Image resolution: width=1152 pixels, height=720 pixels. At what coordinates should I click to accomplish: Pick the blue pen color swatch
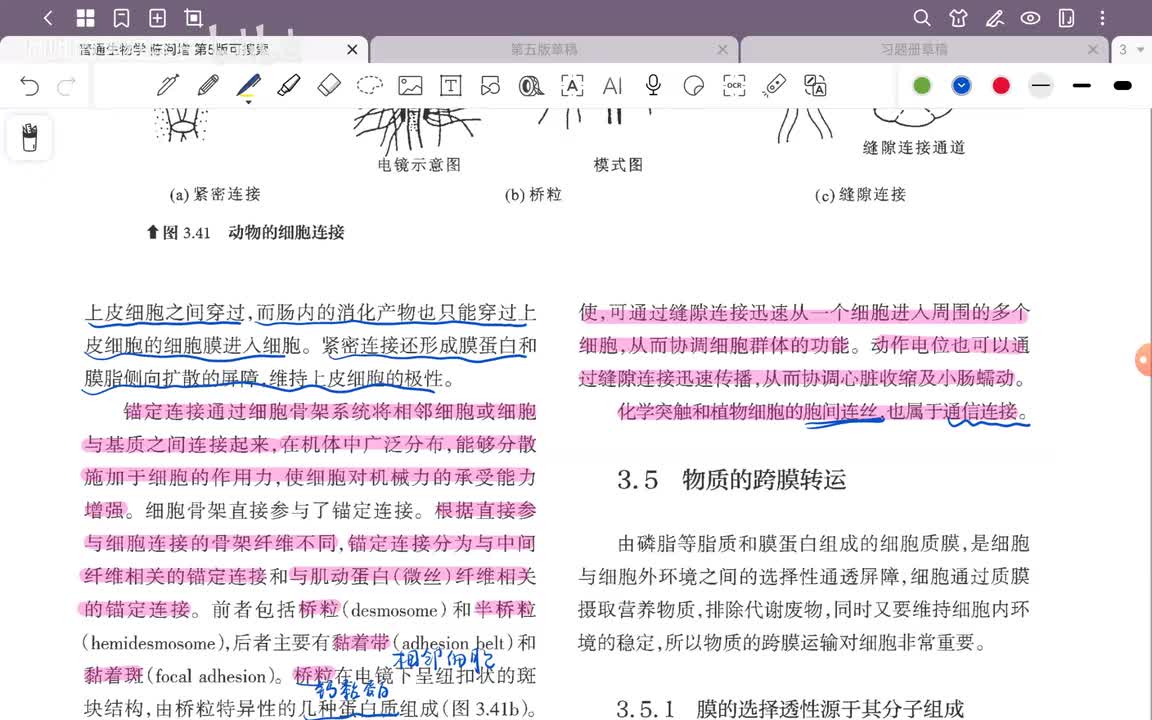pos(961,86)
